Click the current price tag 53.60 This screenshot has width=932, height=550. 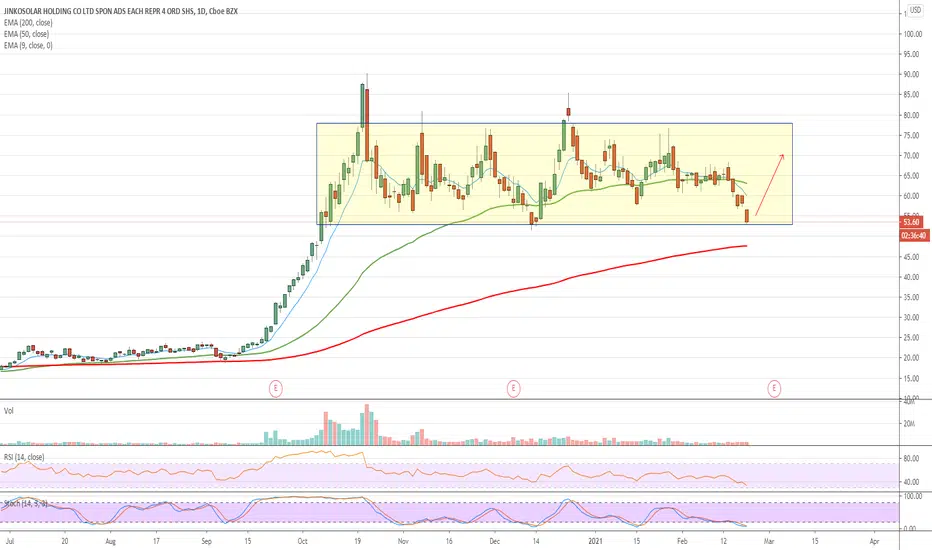click(x=911, y=222)
